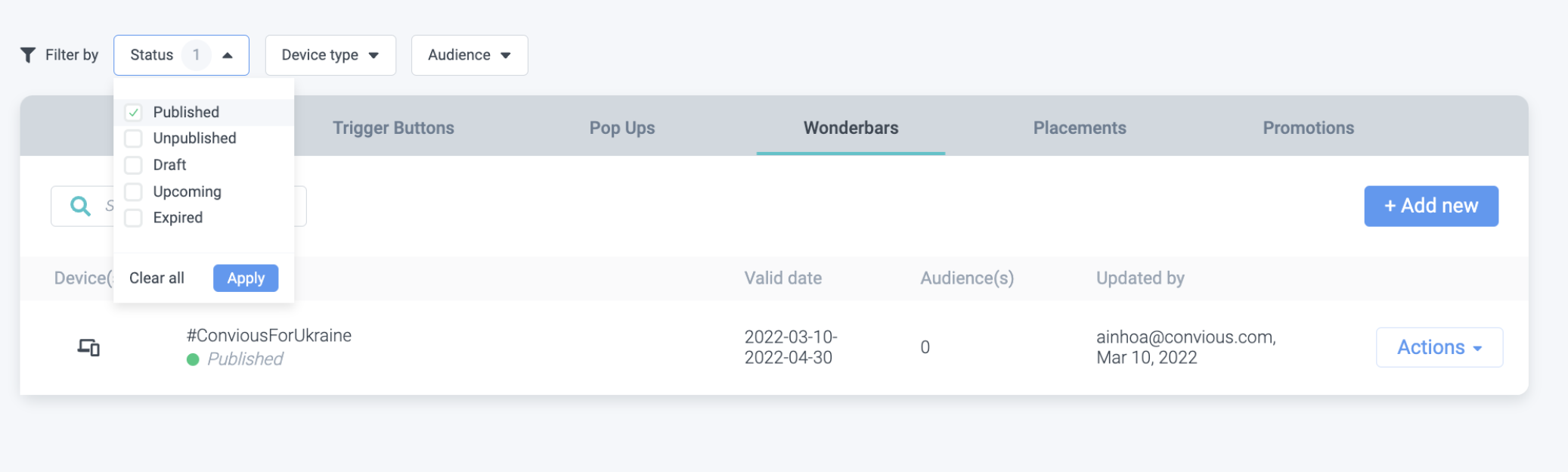Click the multi-device icon in the row
Viewport: 1568px width, 472px height.
(x=88, y=347)
